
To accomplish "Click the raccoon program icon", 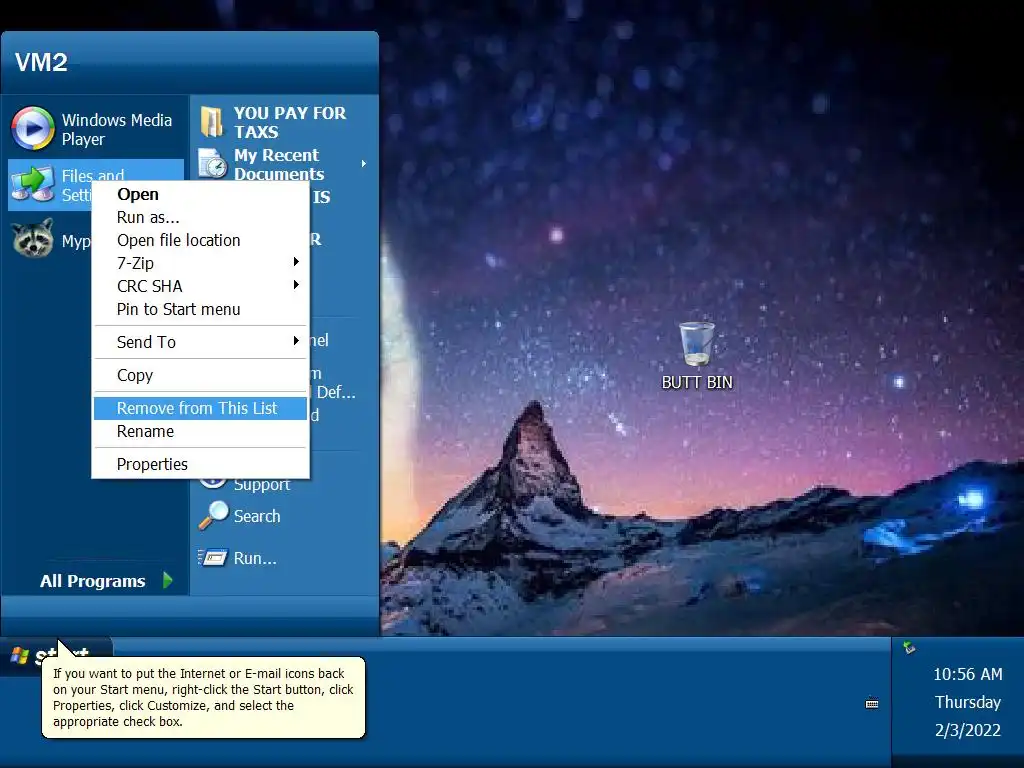I will 33,239.
